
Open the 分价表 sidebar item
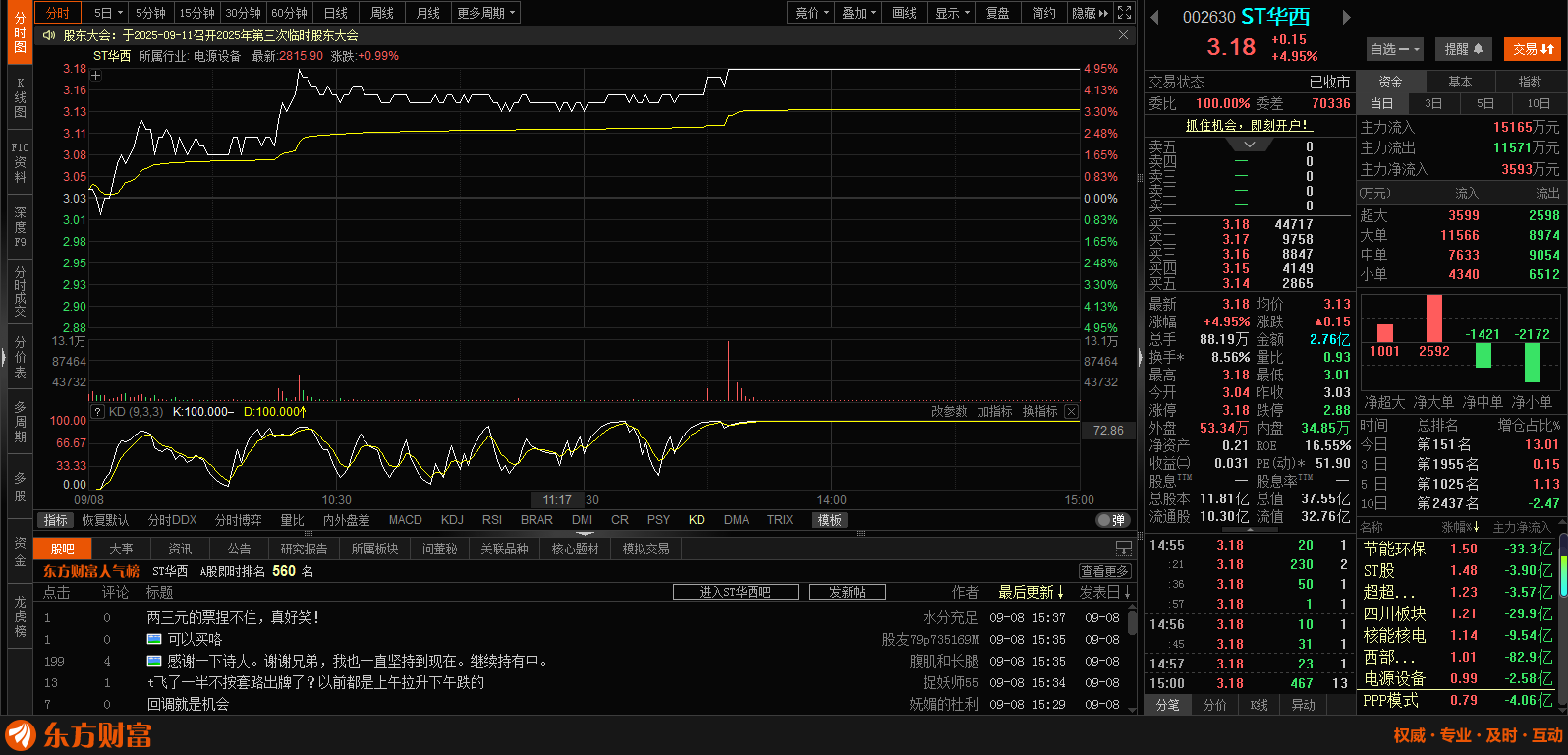20,358
